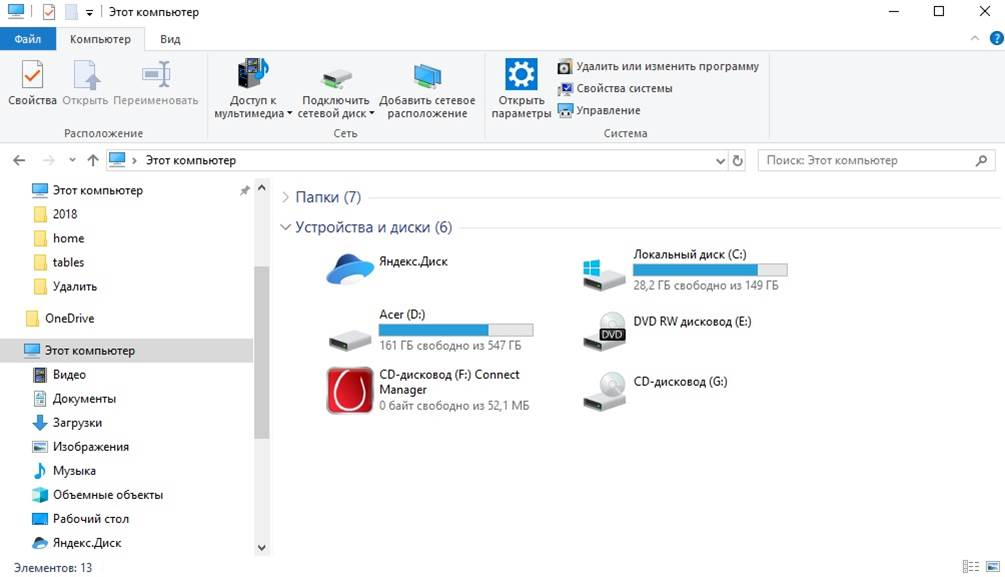This screenshot has height=577, width=1005.
Task: Click the navigation pane vertical scrollbar
Action: coord(262,353)
